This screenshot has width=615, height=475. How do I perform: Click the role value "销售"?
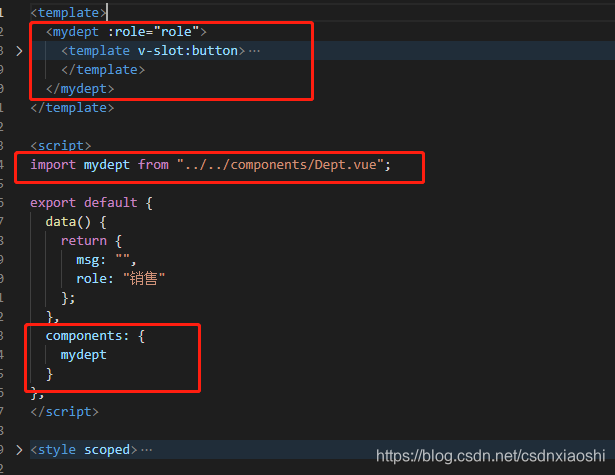point(144,279)
